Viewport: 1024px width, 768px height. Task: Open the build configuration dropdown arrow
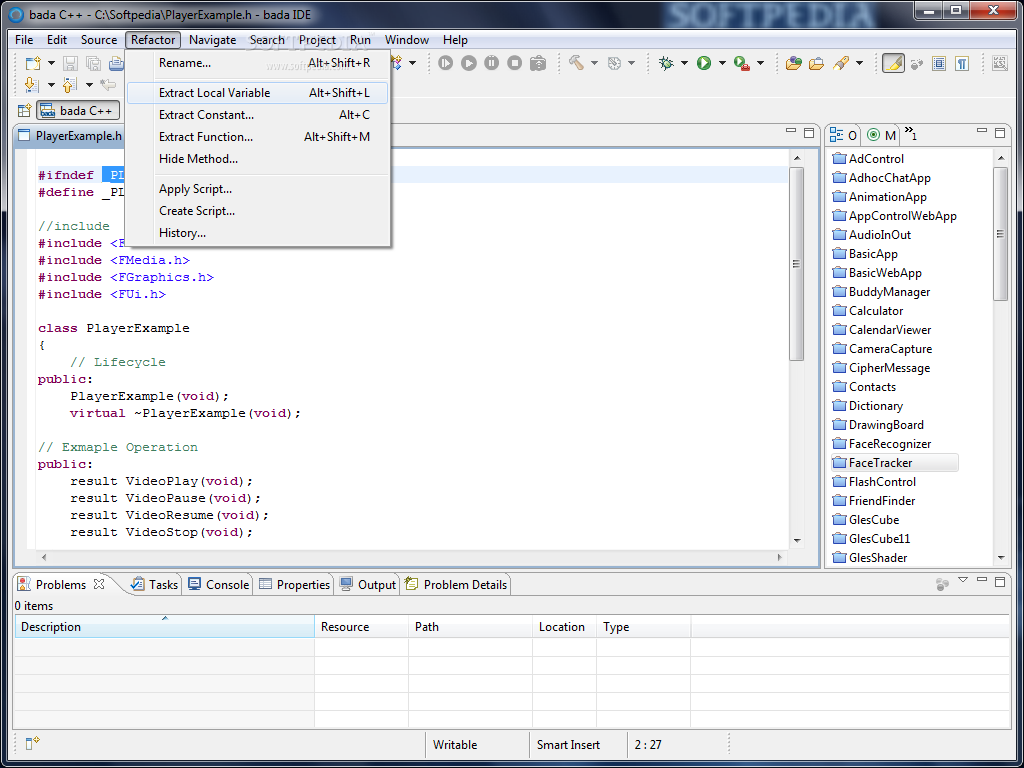(632, 63)
